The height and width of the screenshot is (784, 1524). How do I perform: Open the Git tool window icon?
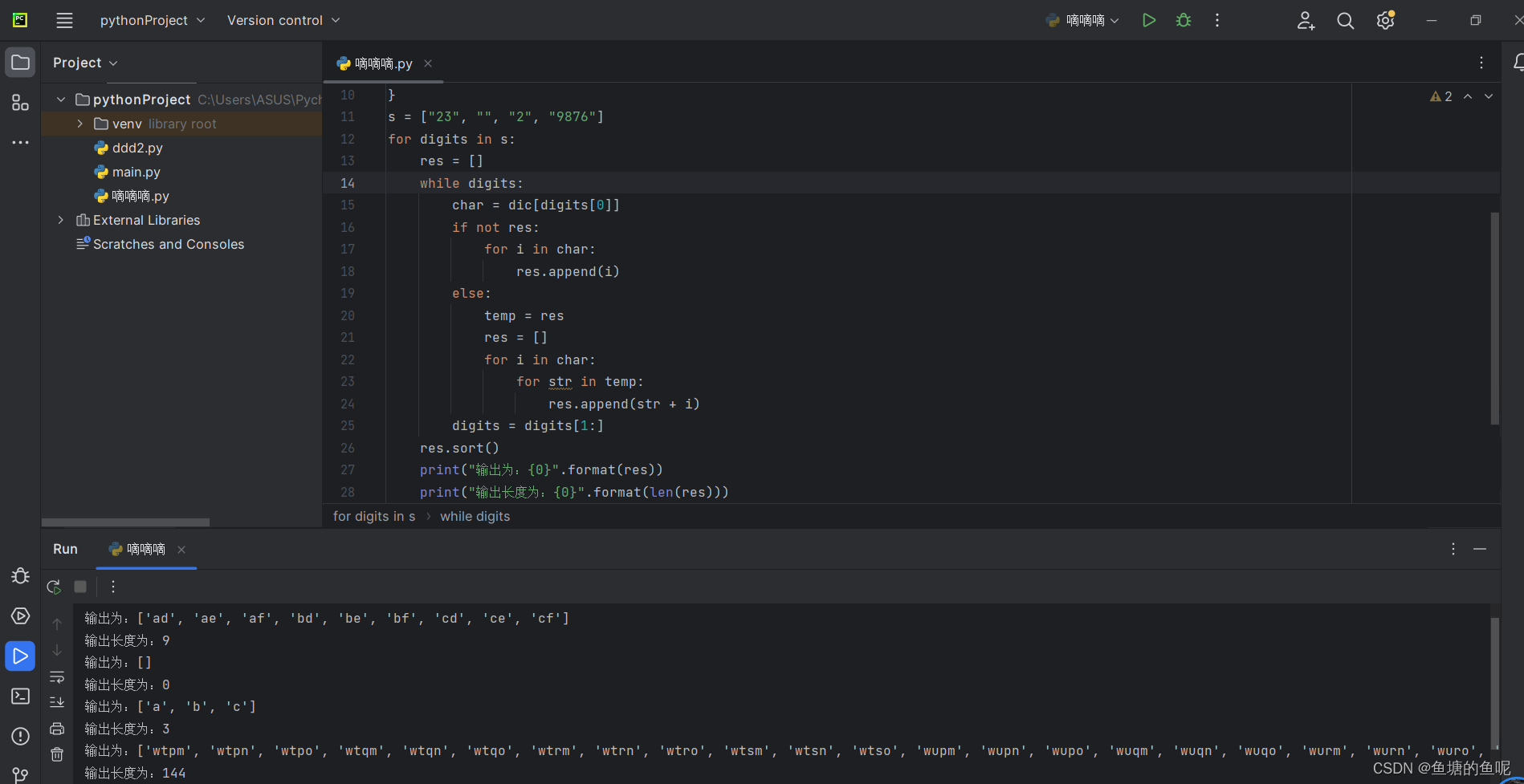[20, 774]
